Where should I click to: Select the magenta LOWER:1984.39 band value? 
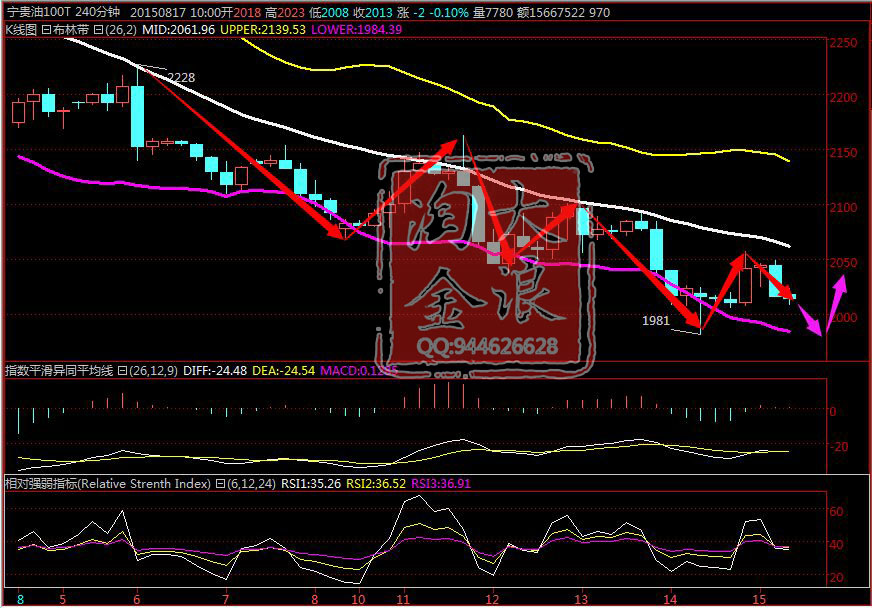pos(357,30)
